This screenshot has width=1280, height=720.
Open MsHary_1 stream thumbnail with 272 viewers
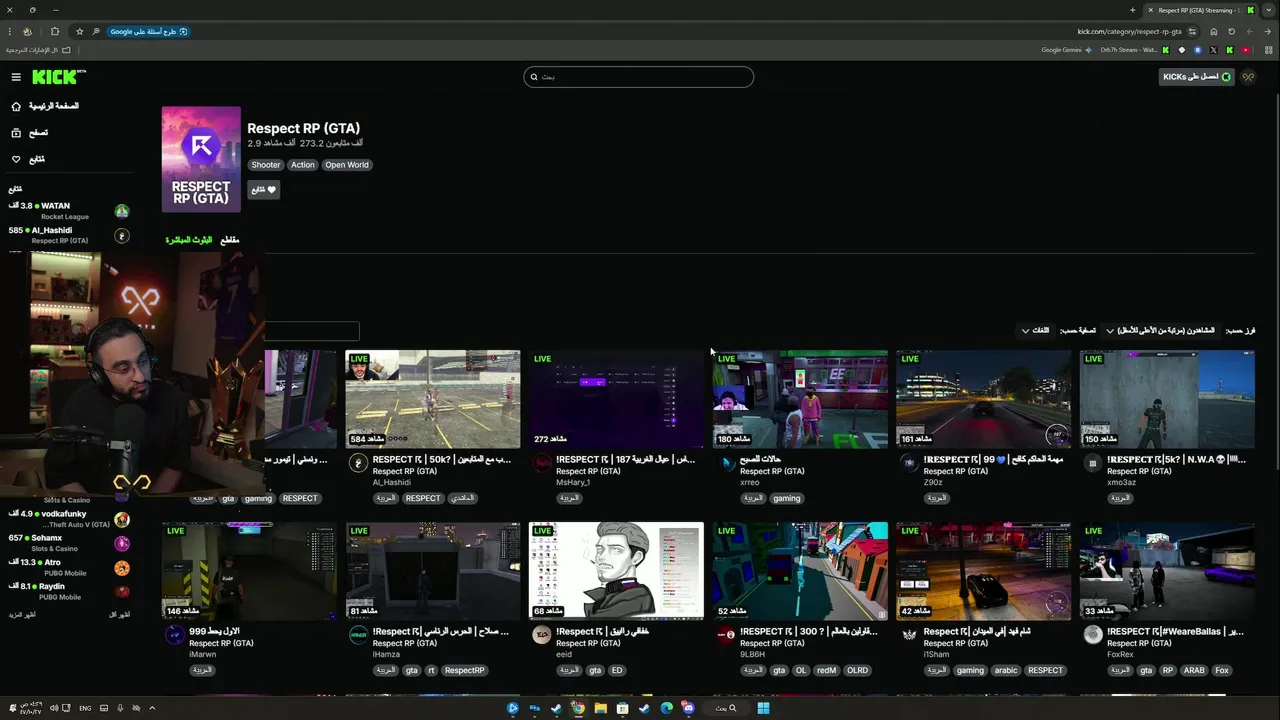616,399
